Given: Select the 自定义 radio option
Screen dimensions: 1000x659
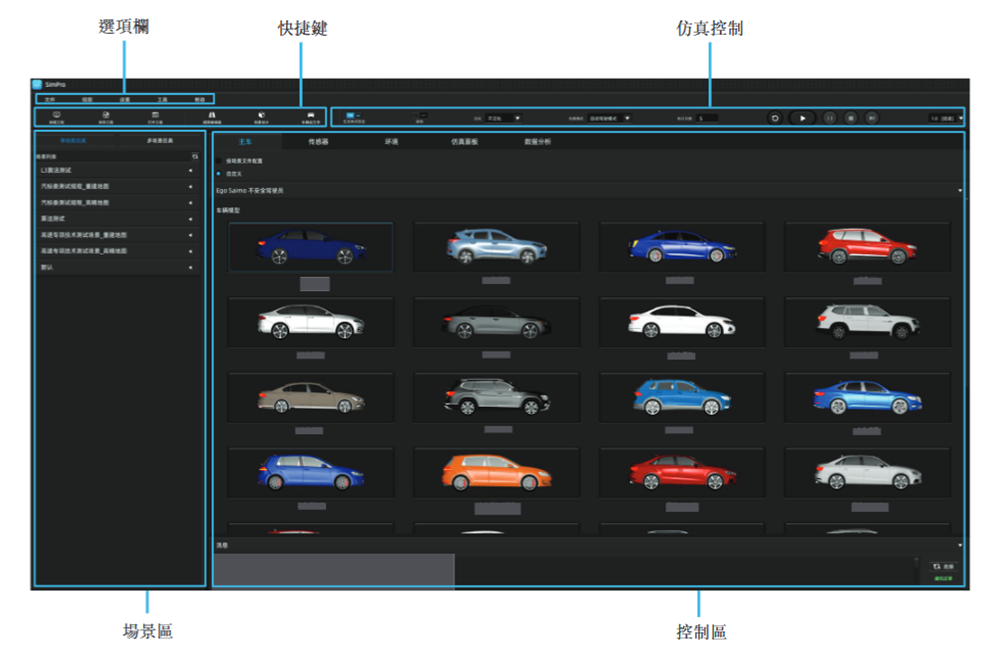Looking at the screenshot, I should pos(220,173).
